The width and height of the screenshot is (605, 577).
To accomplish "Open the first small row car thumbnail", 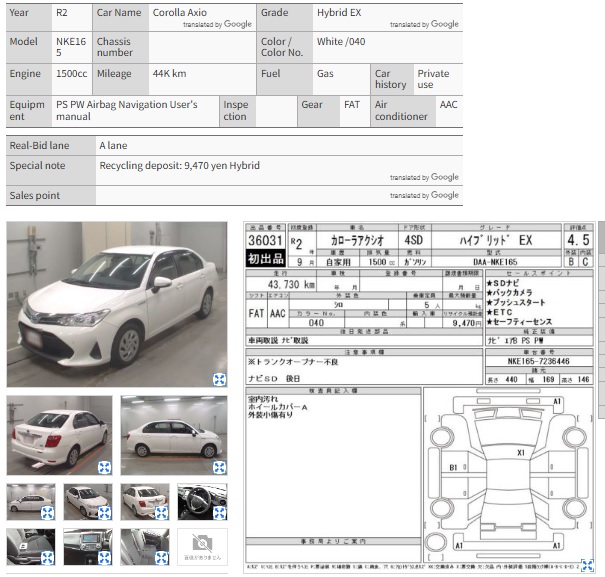I will (31, 502).
